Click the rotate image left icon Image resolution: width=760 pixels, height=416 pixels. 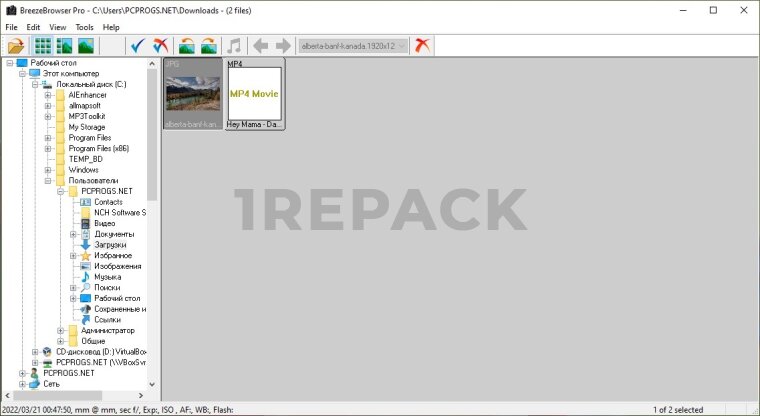[x=186, y=46]
